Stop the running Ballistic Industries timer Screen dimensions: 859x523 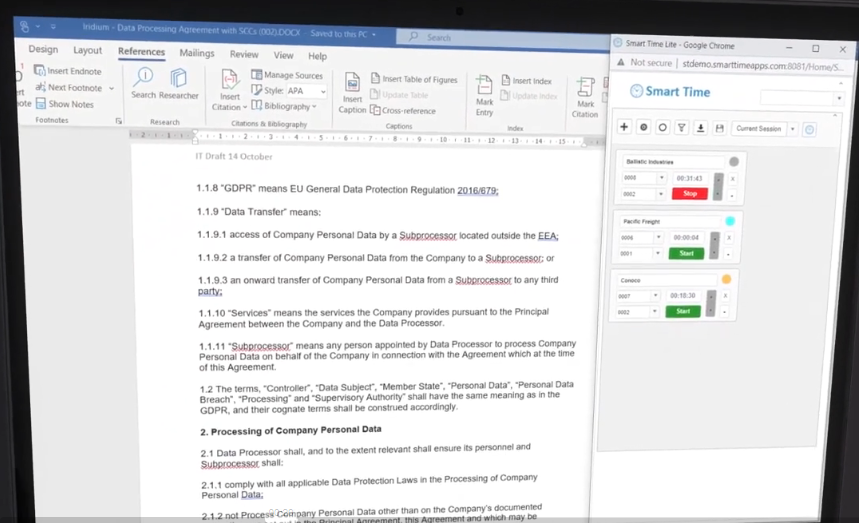coord(689,194)
